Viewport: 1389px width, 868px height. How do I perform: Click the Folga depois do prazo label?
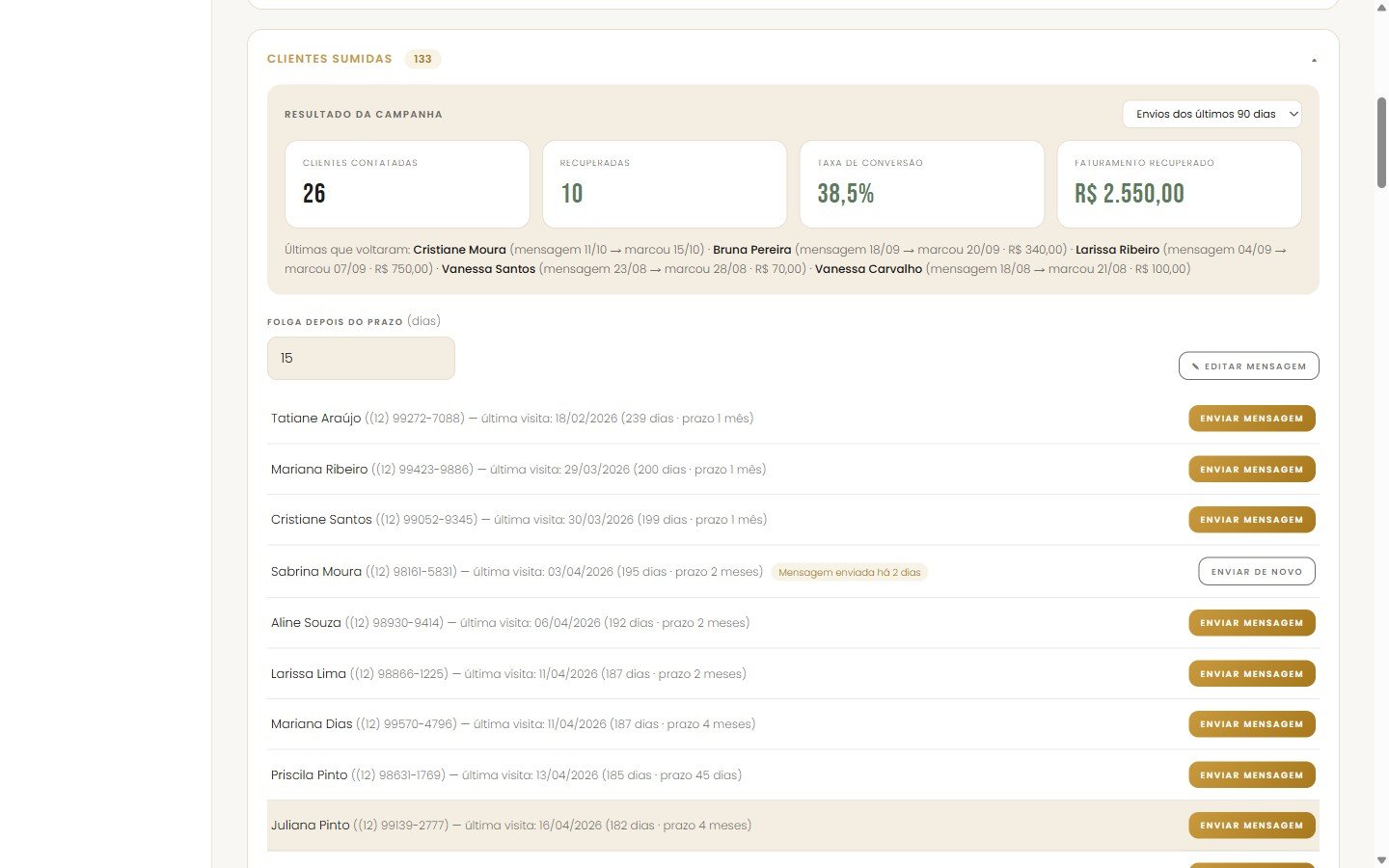pyautogui.click(x=335, y=321)
